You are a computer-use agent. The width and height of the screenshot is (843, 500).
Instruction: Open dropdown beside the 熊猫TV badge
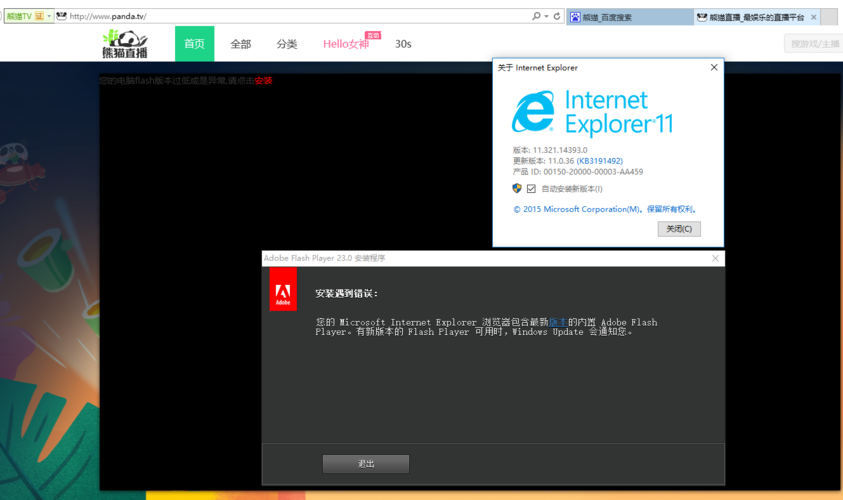pyautogui.click(x=49, y=16)
